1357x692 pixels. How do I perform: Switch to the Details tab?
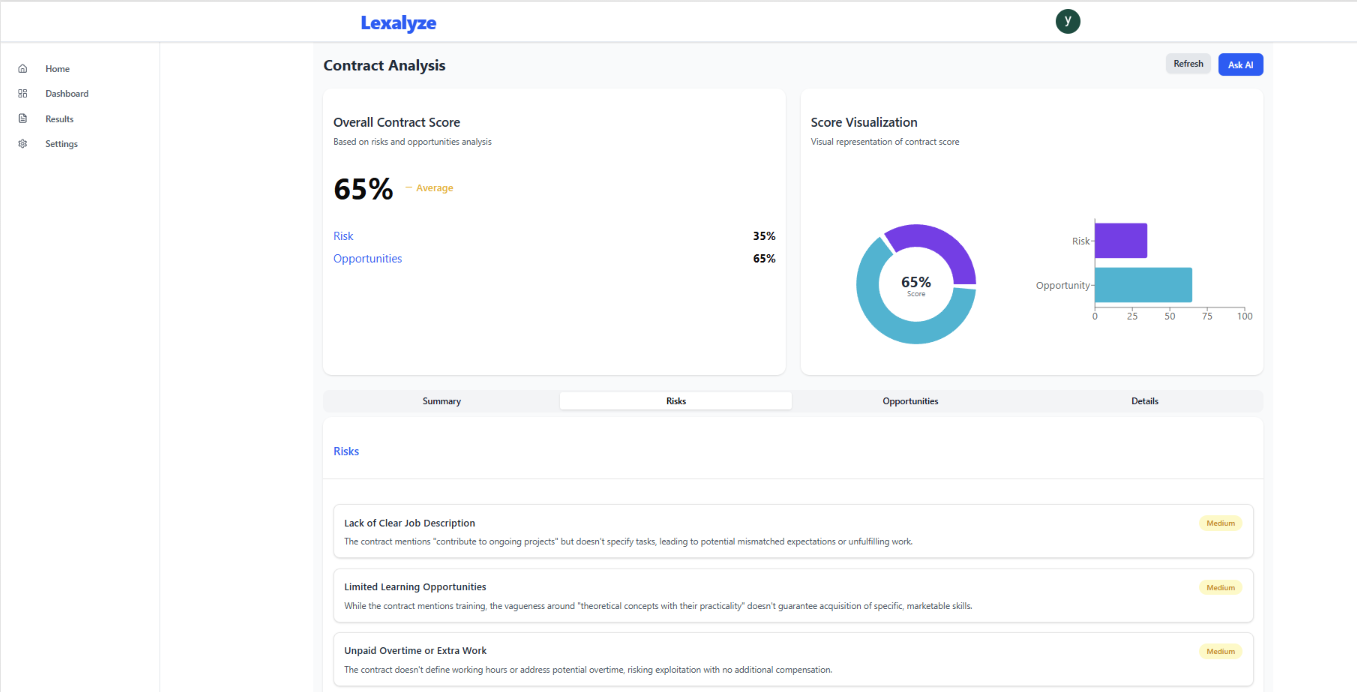(x=1145, y=401)
